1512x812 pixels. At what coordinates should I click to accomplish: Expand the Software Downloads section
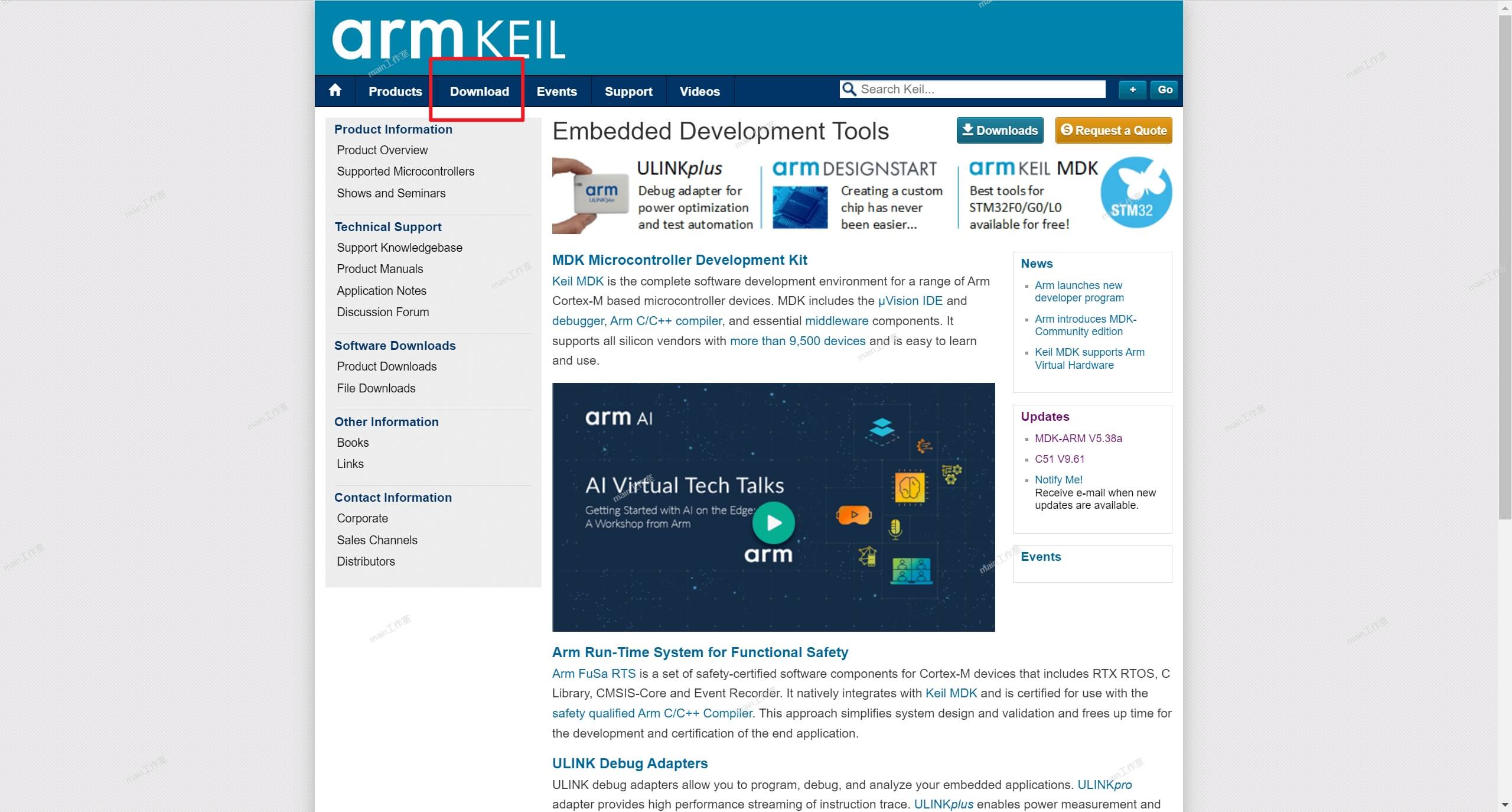coord(394,345)
